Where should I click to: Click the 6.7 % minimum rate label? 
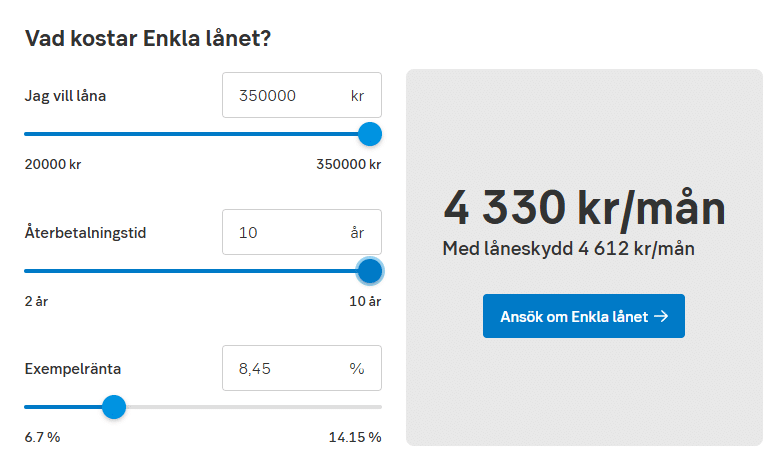43,437
